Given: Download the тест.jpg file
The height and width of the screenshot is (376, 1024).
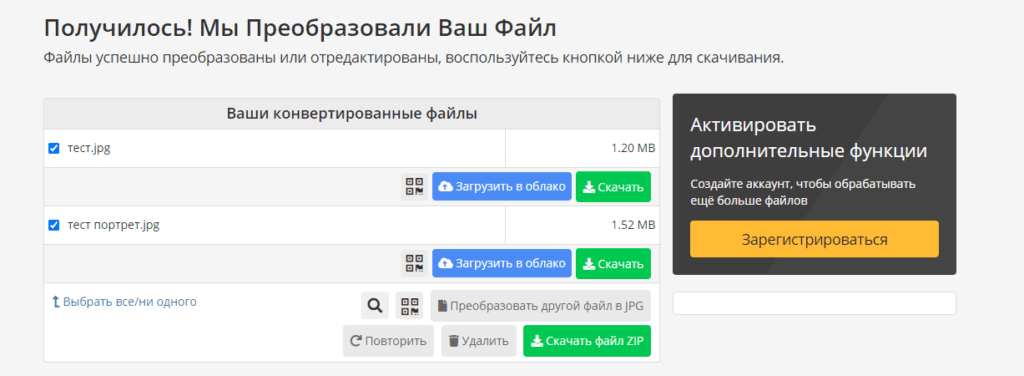Looking at the screenshot, I should 613,187.
